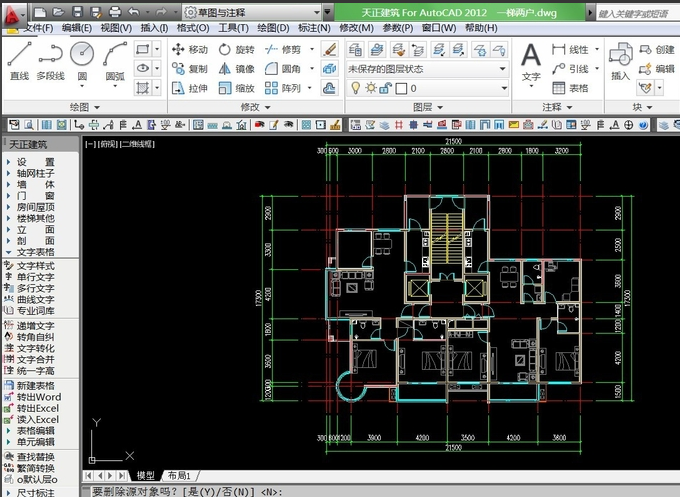The width and height of the screenshot is (680, 497).
Task: Open the AutoCAD application menu logo
Action: click(x=12, y=16)
